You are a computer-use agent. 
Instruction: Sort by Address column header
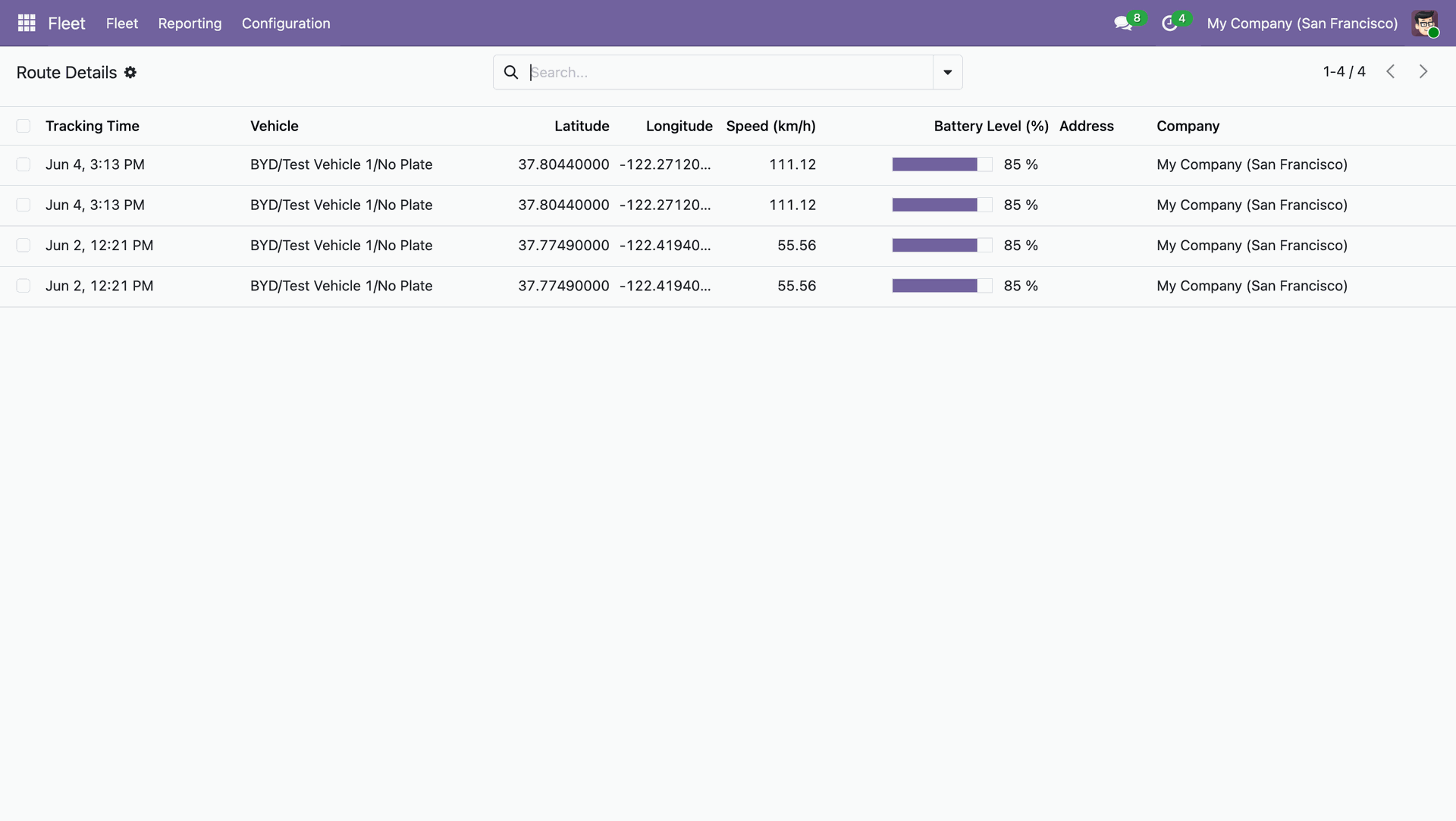click(1087, 126)
